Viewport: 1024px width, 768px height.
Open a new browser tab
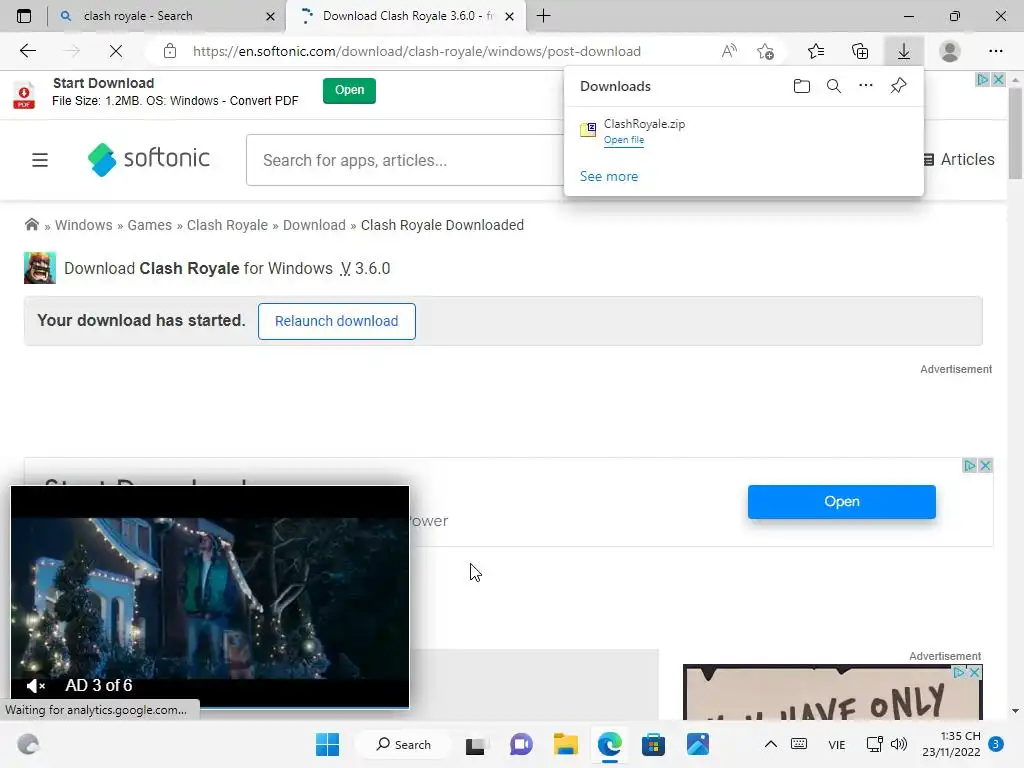point(543,16)
